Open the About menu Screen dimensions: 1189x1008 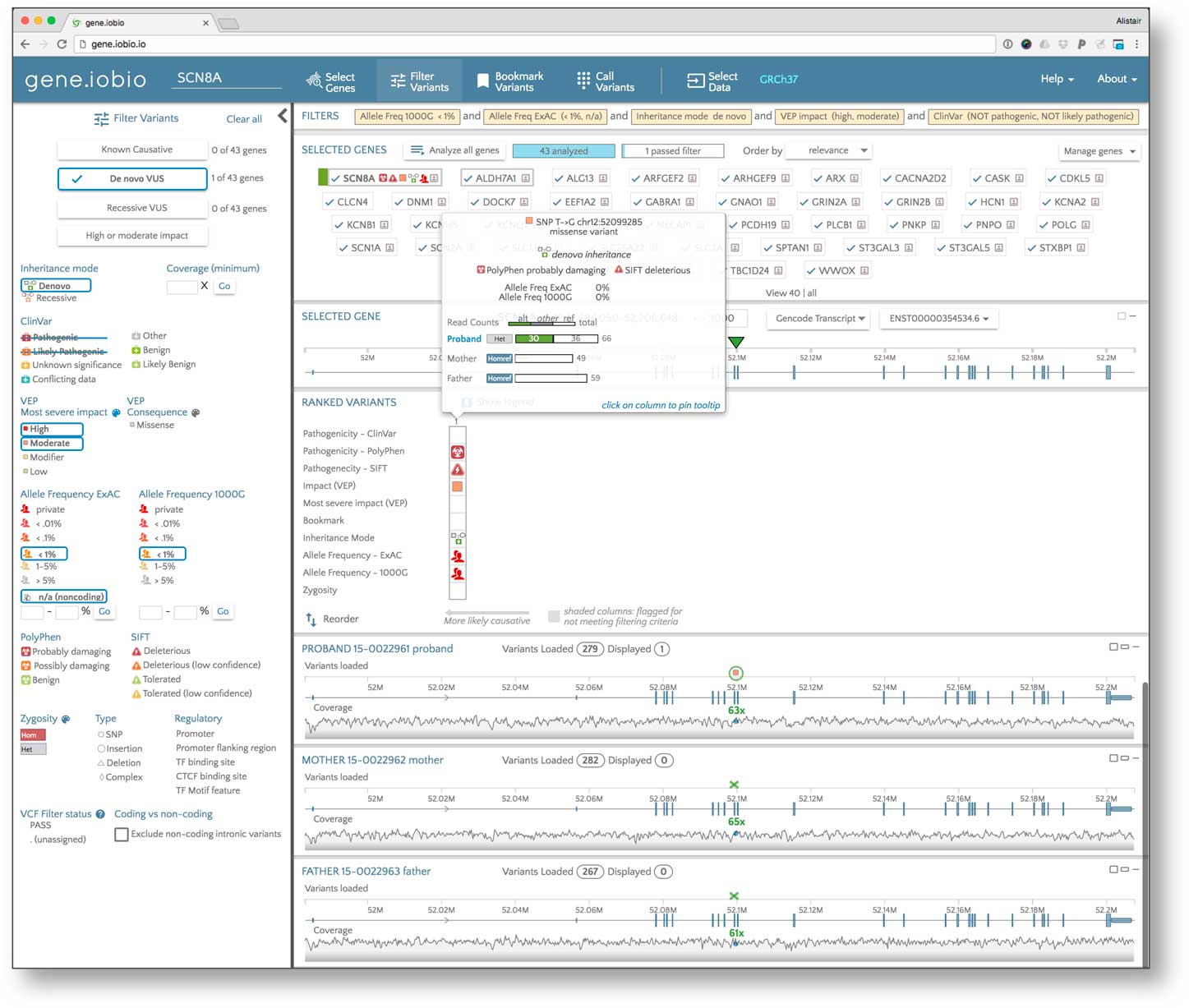[1116, 80]
